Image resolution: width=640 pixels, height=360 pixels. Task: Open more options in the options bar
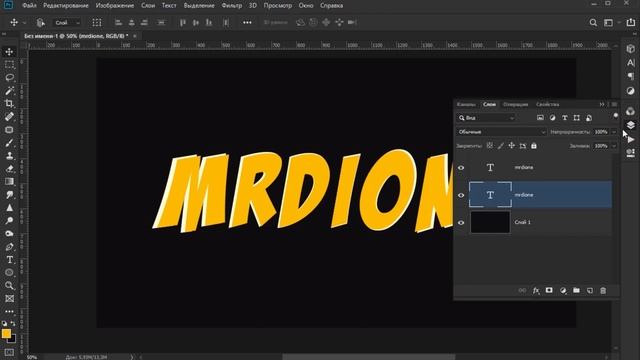pyautogui.click(x=247, y=22)
